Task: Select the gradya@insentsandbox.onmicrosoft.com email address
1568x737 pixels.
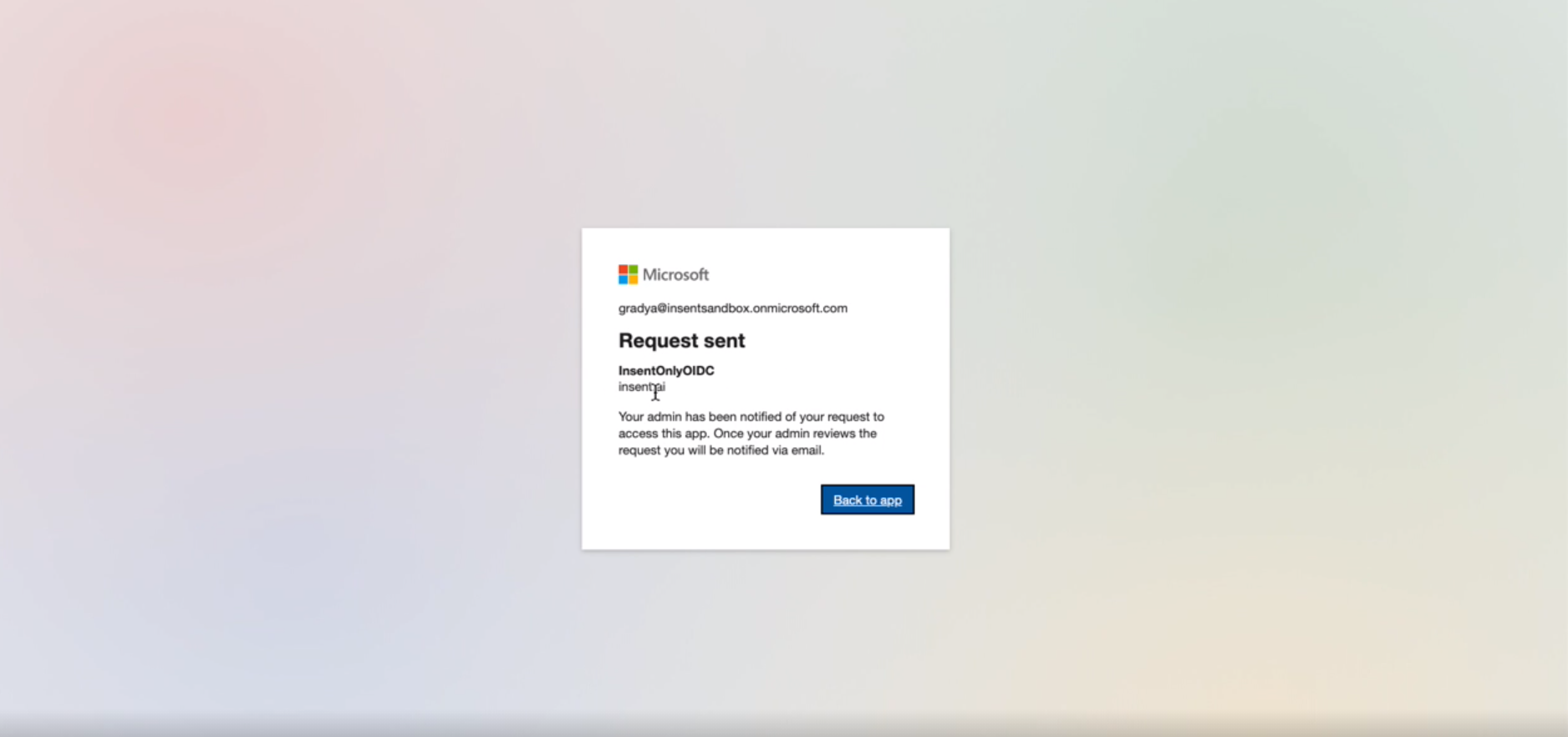Action: 733,308
